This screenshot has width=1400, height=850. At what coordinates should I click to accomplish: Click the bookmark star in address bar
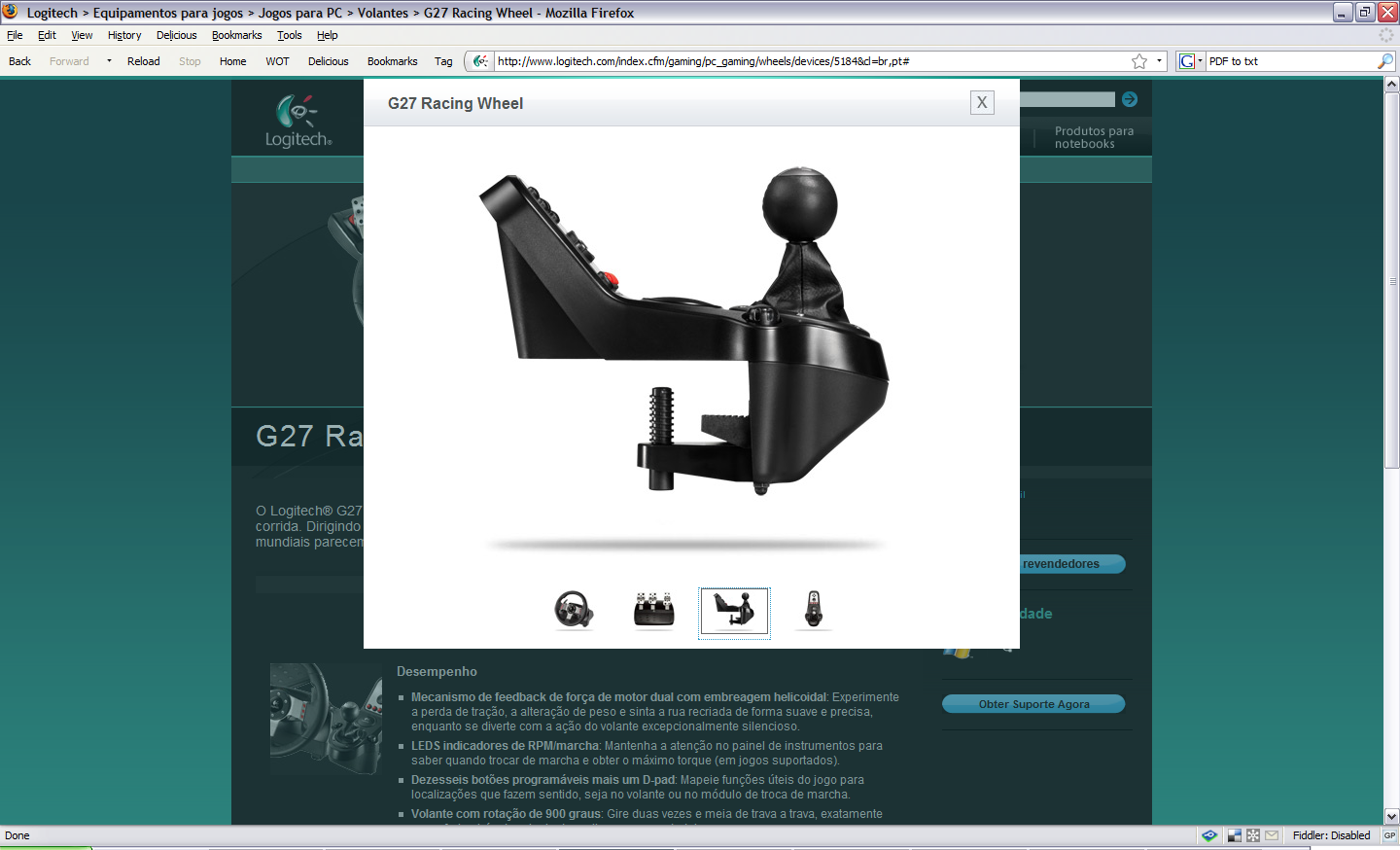1139,61
